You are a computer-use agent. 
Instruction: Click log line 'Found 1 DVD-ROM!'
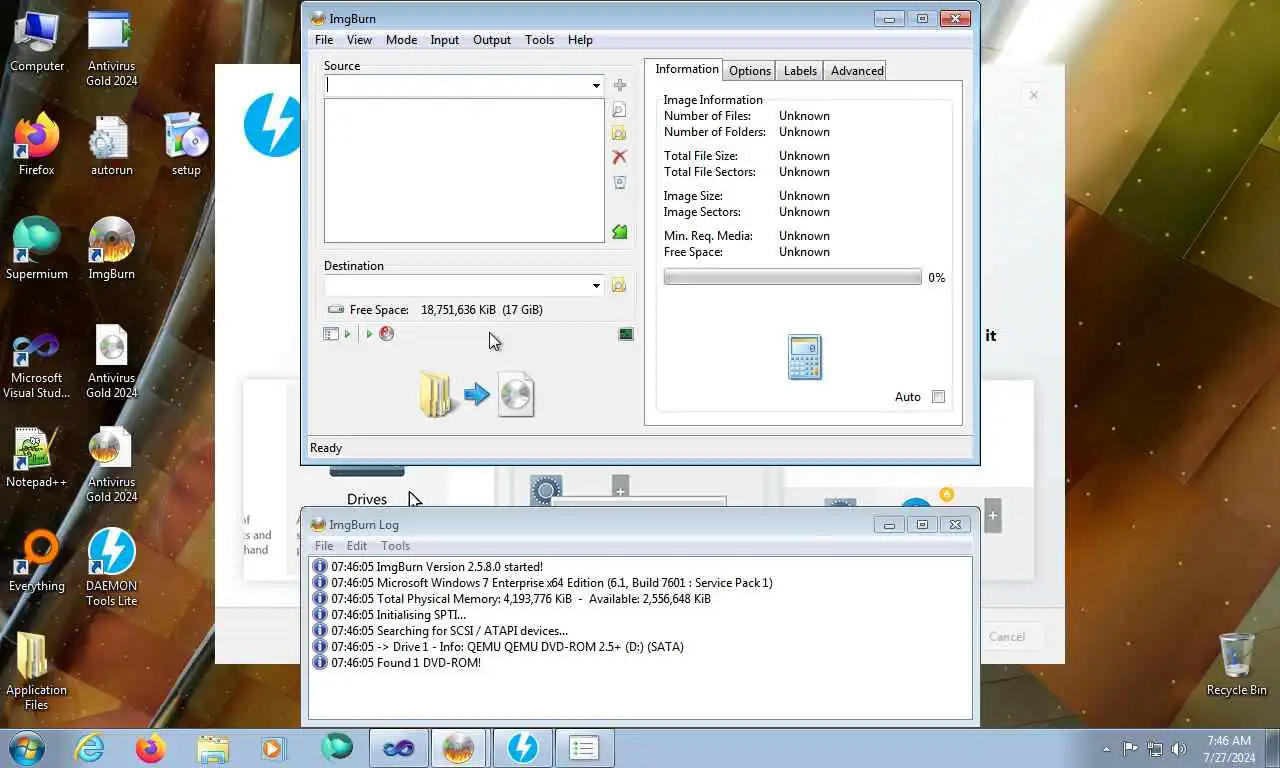click(x=406, y=663)
